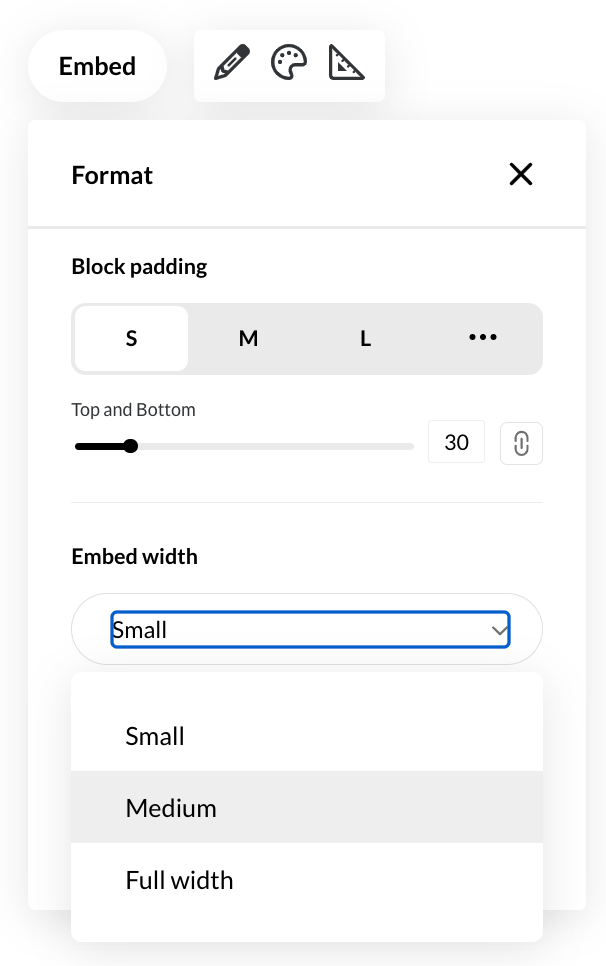Click the Embed width dropdown chevron arrow

(x=499, y=630)
